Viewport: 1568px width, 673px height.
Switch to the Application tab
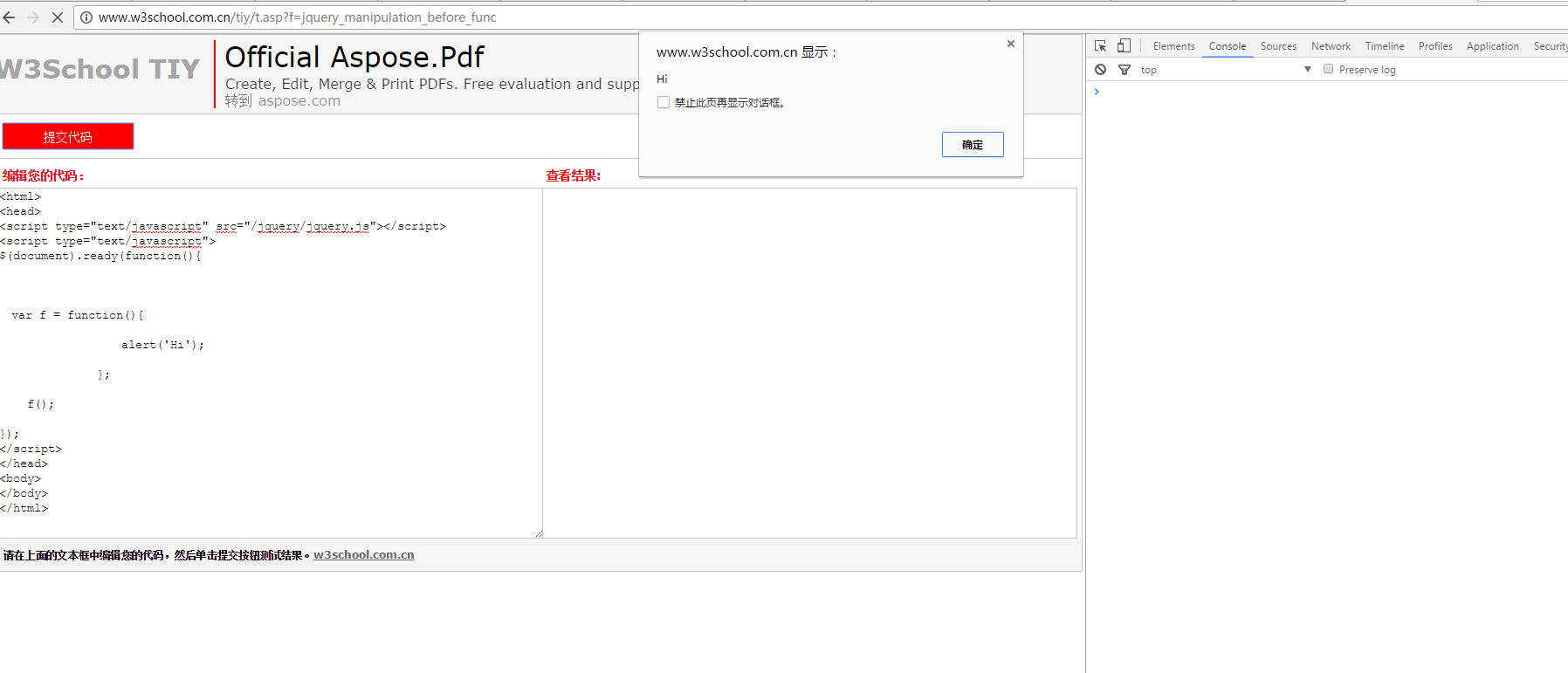[x=1493, y=46]
